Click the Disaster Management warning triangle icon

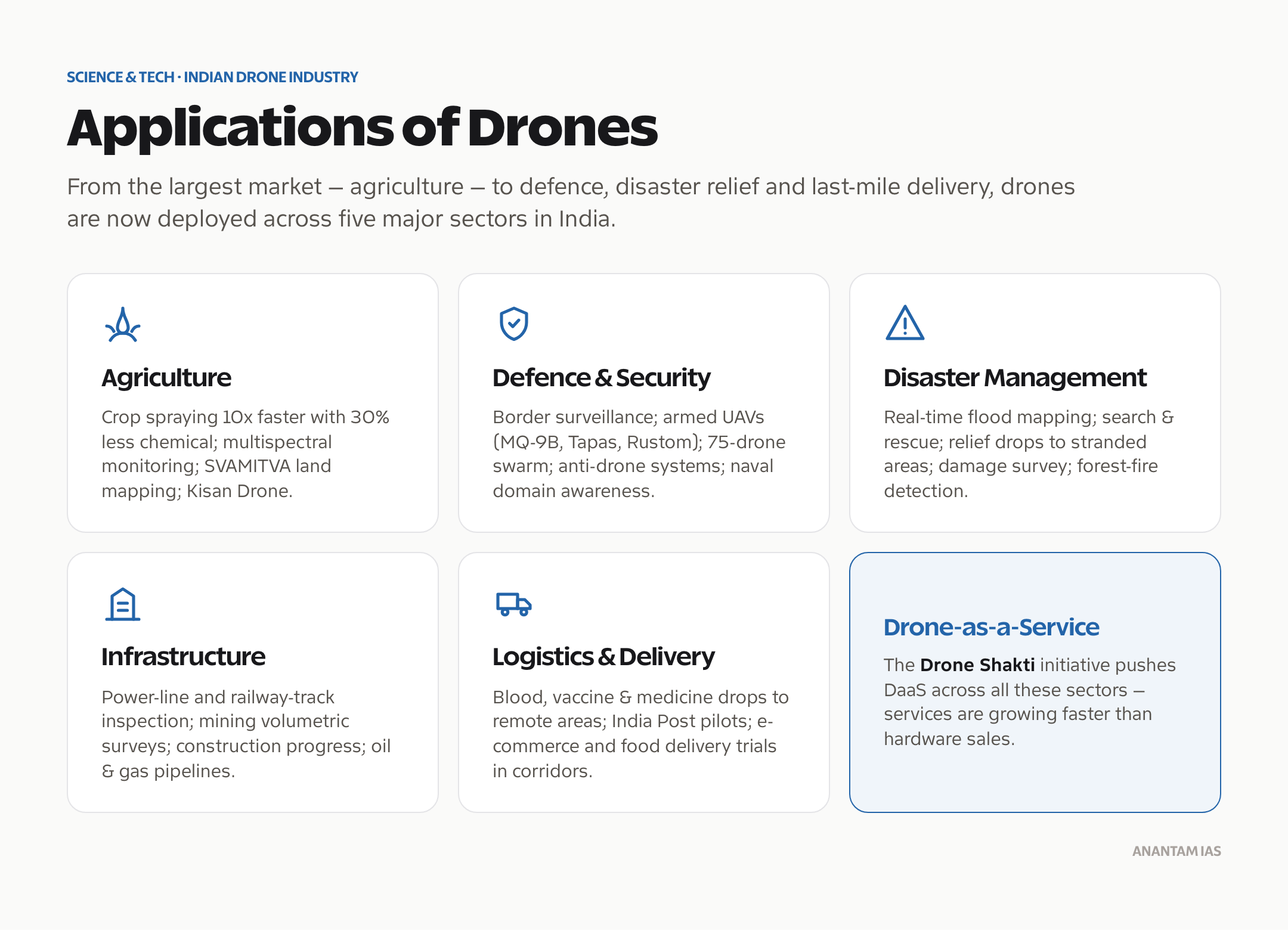pos(905,323)
